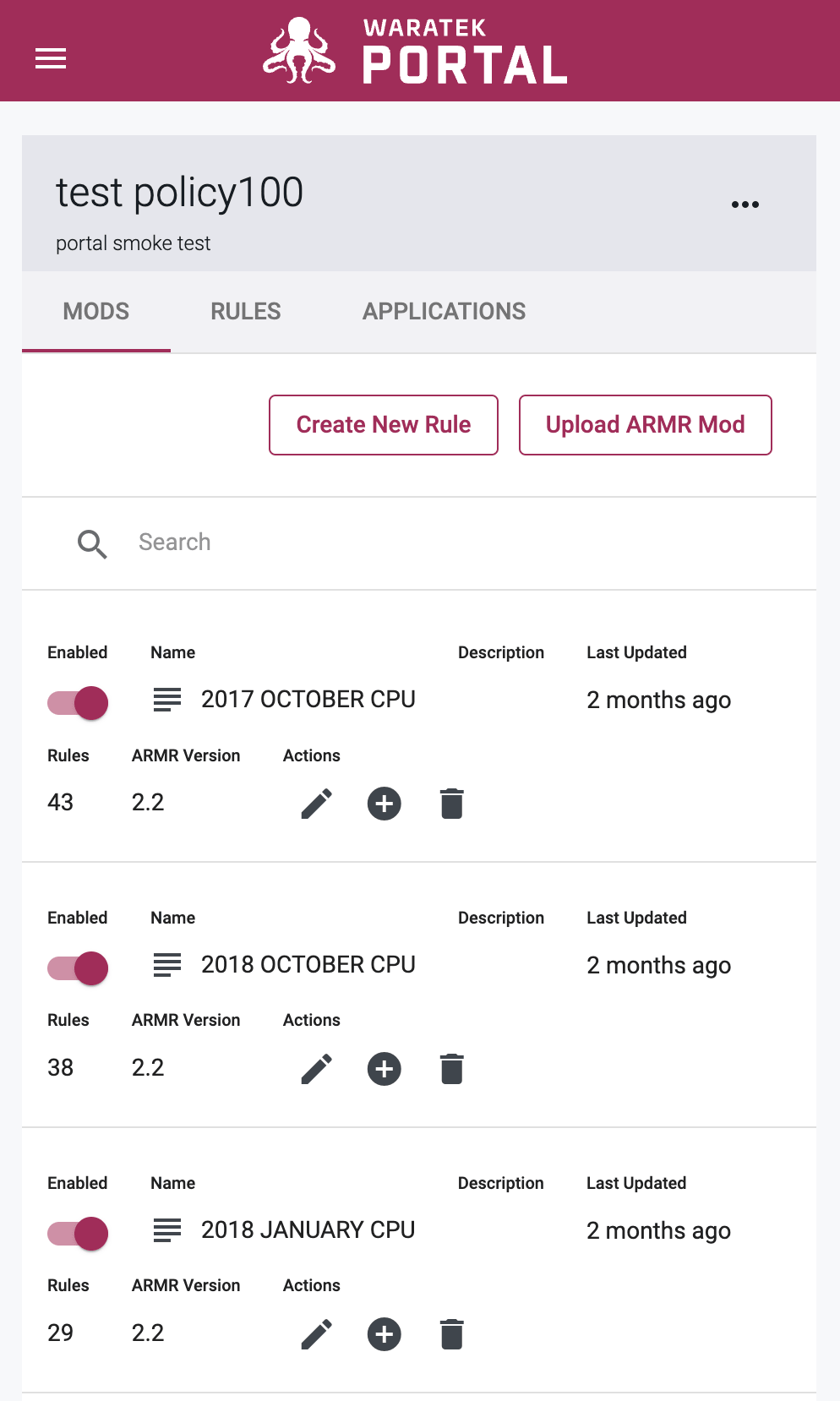
Task: Switch to the APPLICATIONS tab
Action: [445, 312]
